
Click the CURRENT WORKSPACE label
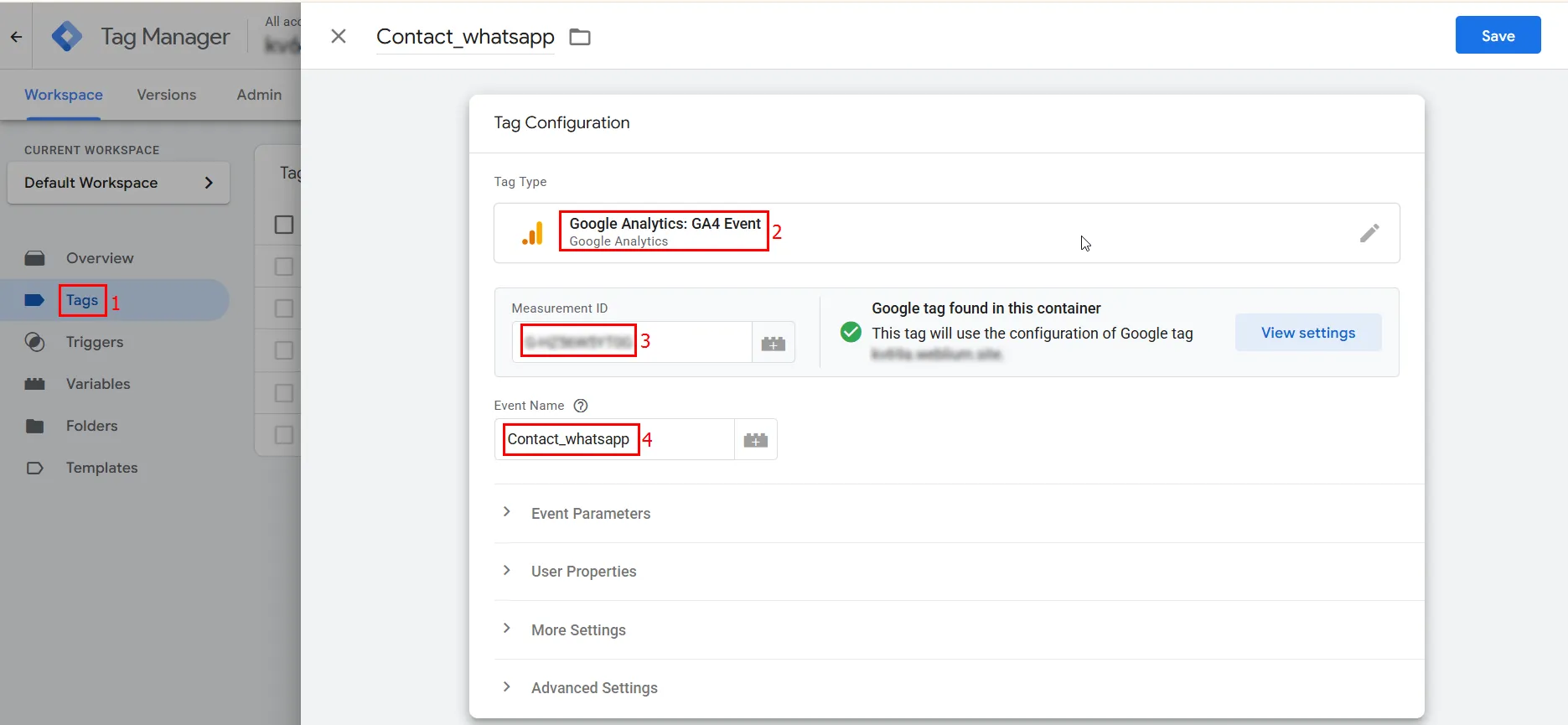pyautogui.click(x=91, y=150)
